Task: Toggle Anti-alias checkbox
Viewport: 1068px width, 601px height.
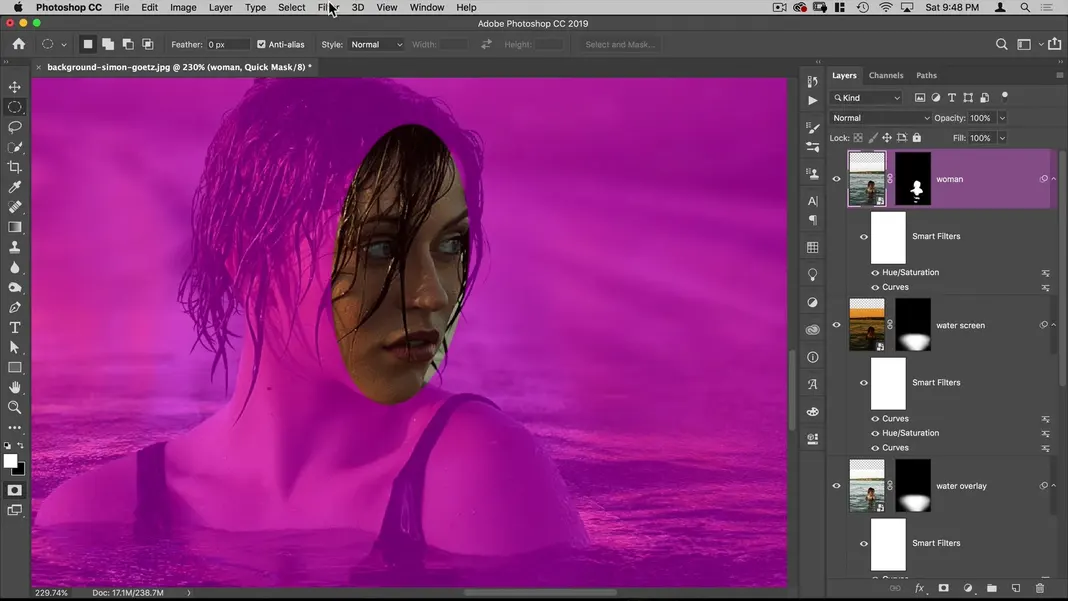Action: pos(261,44)
